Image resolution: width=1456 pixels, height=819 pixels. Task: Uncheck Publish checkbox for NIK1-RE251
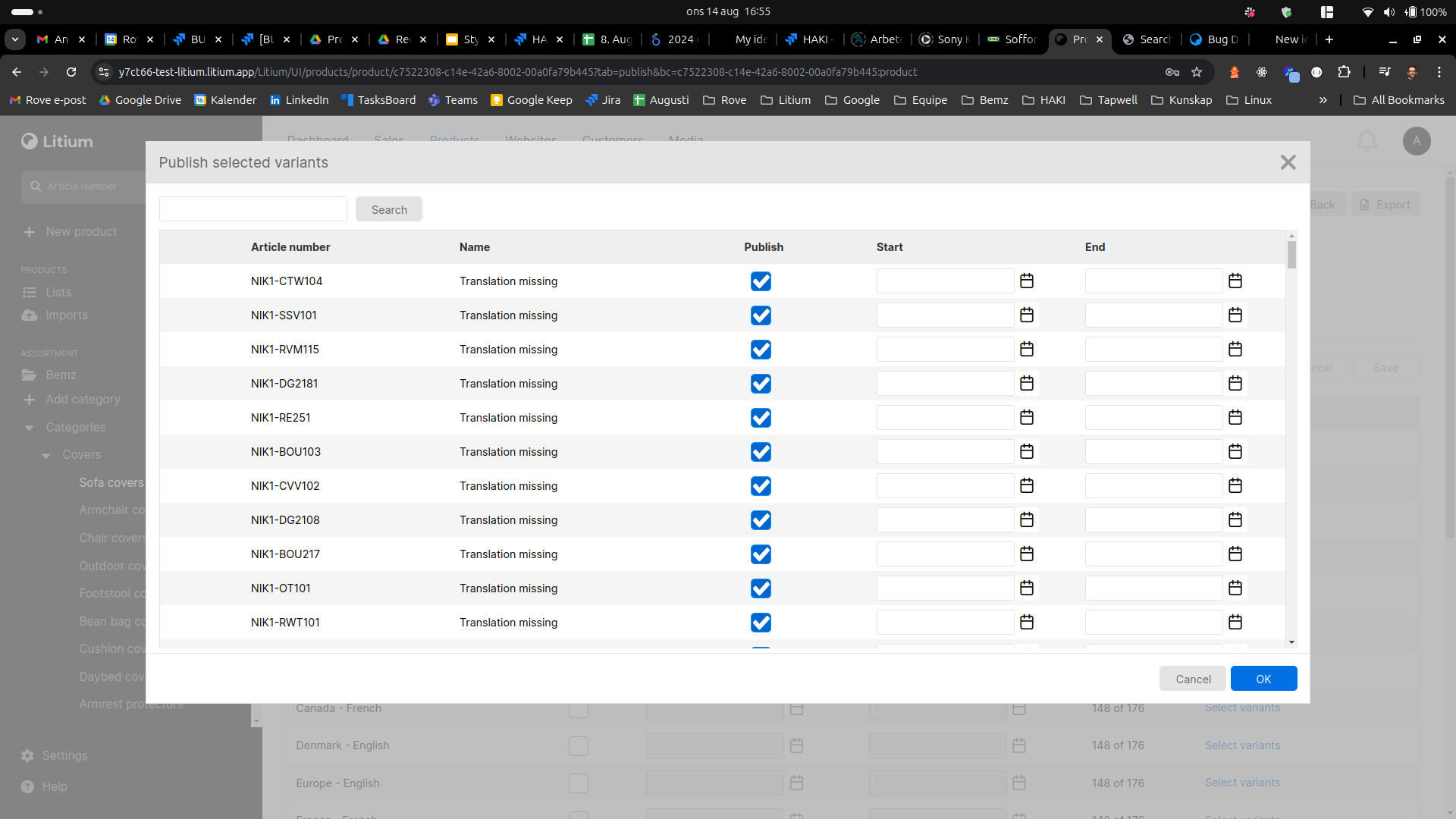(x=761, y=418)
